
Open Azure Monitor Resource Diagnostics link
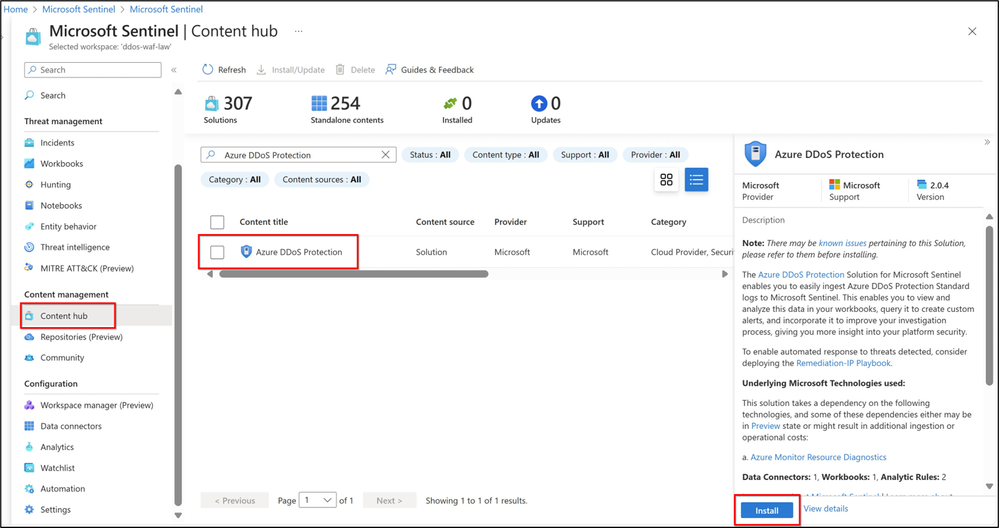click(x=818, y=457)
